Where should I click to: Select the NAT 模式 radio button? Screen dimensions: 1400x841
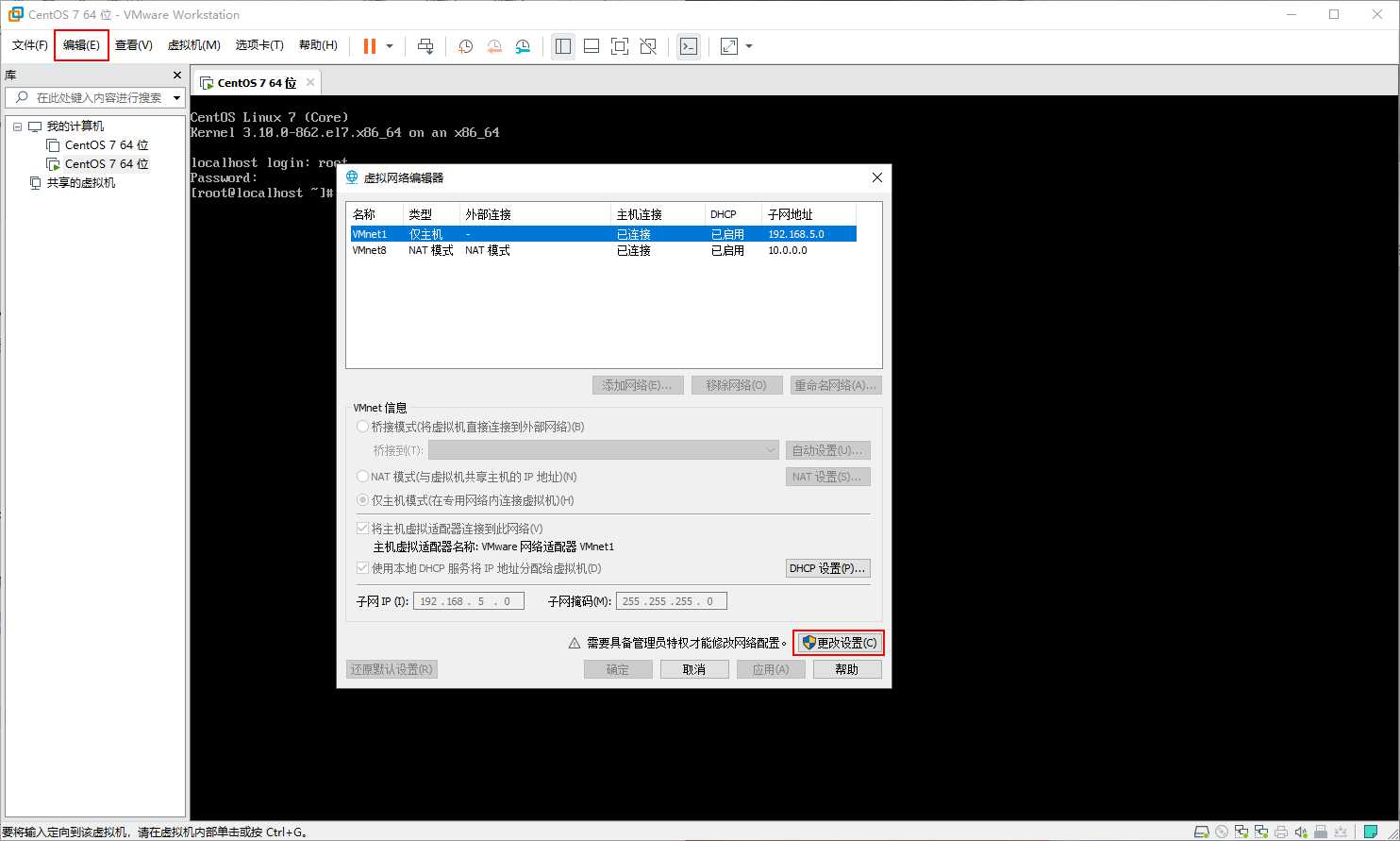pos(363,477)
